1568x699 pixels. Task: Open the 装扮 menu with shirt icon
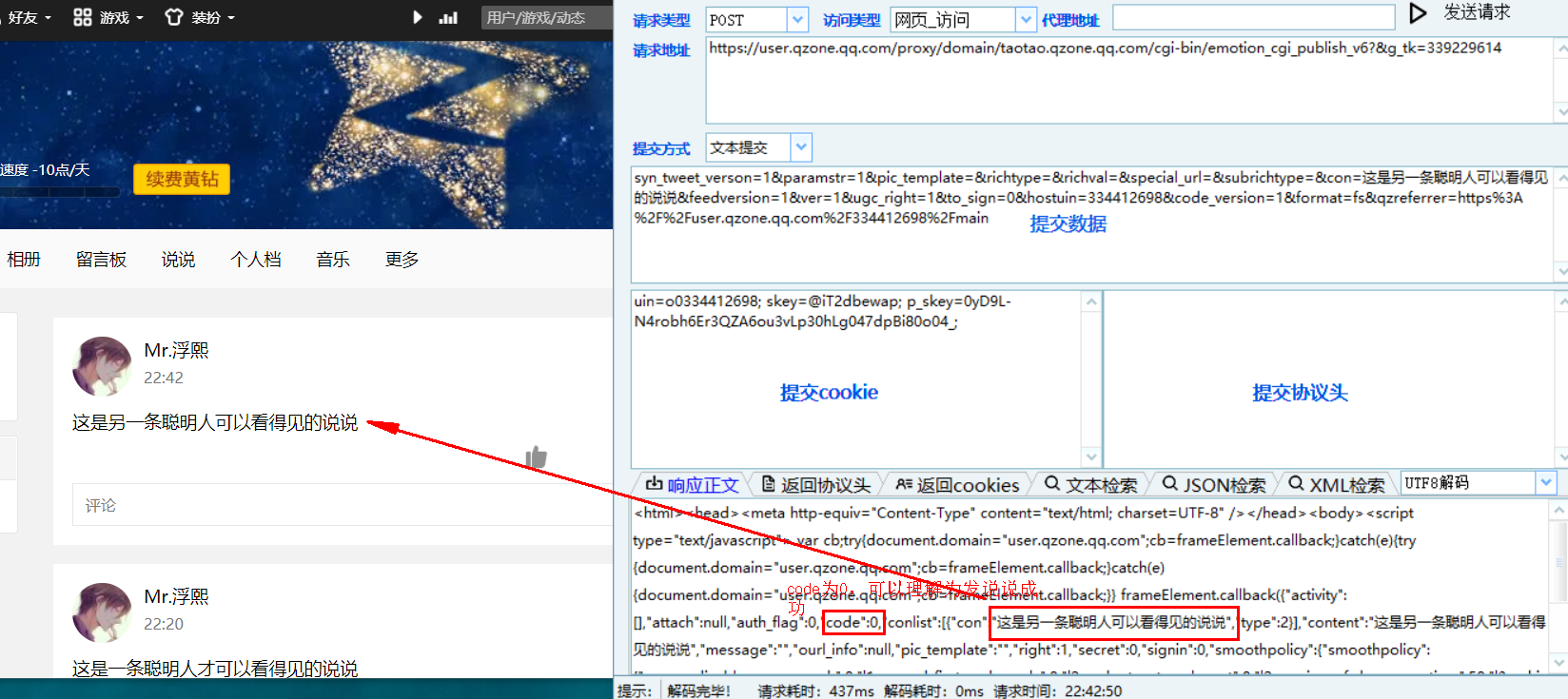(x=200, y=17)
